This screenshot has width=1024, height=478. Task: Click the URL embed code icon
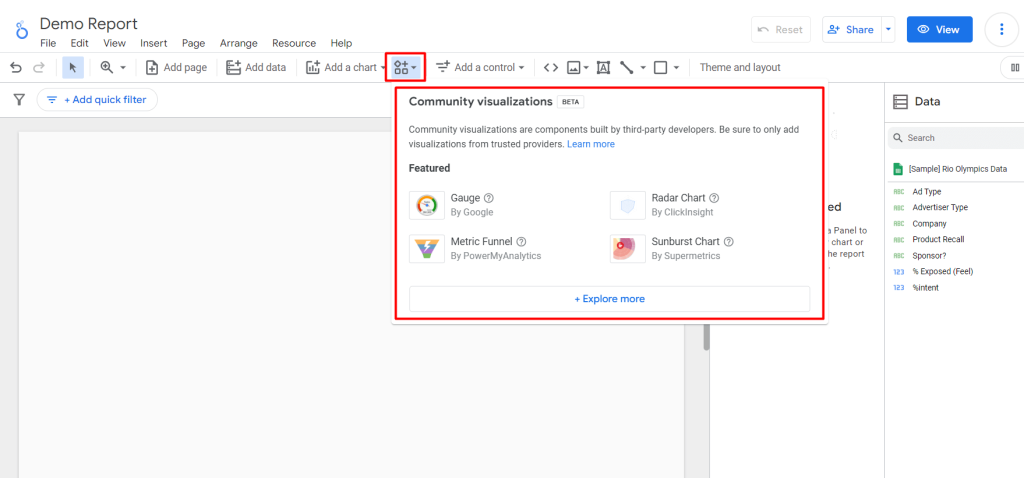[551, 67]
